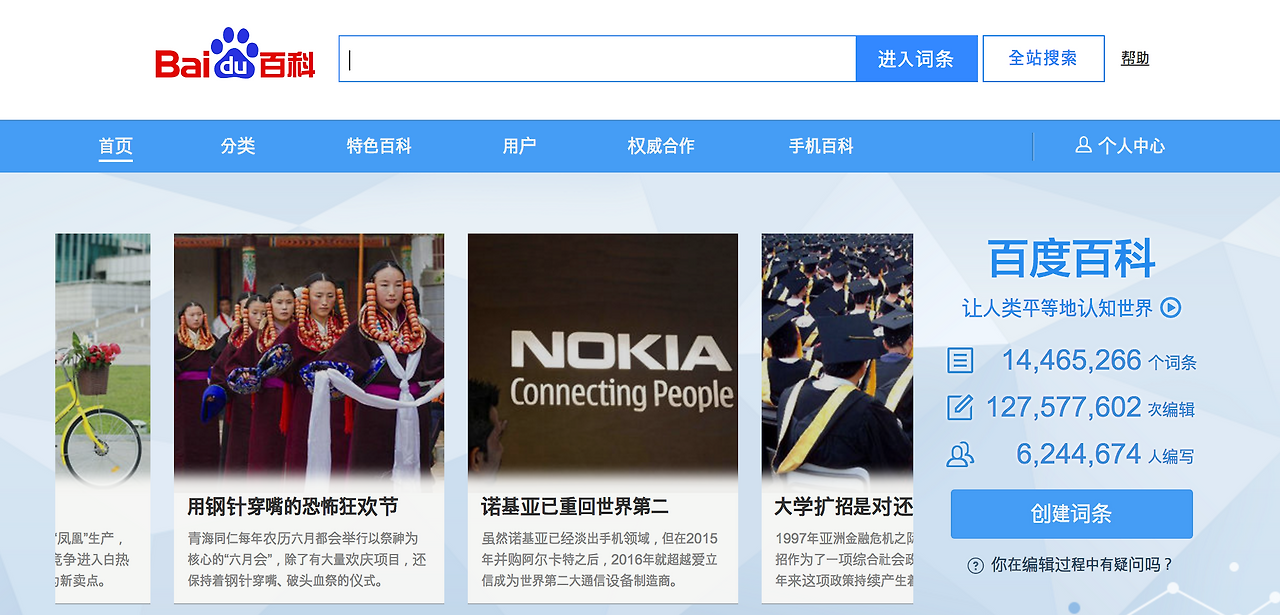Open the graduates in caps photo

coord(837,360)
